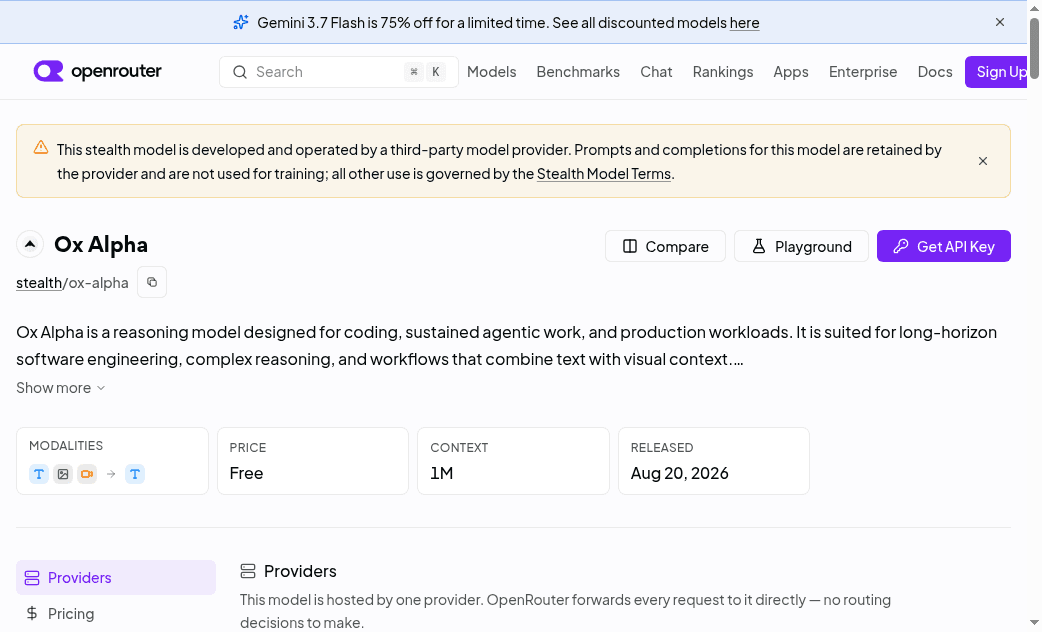The height and width of the screenshot is (632, 1042).
Task: Click the image modality icon
Action: click(62, 474)
